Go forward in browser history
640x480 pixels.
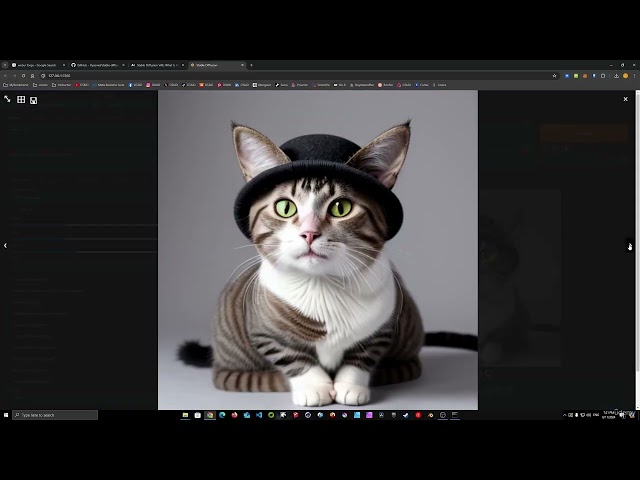pyautogui.click(x=14, y=76)
